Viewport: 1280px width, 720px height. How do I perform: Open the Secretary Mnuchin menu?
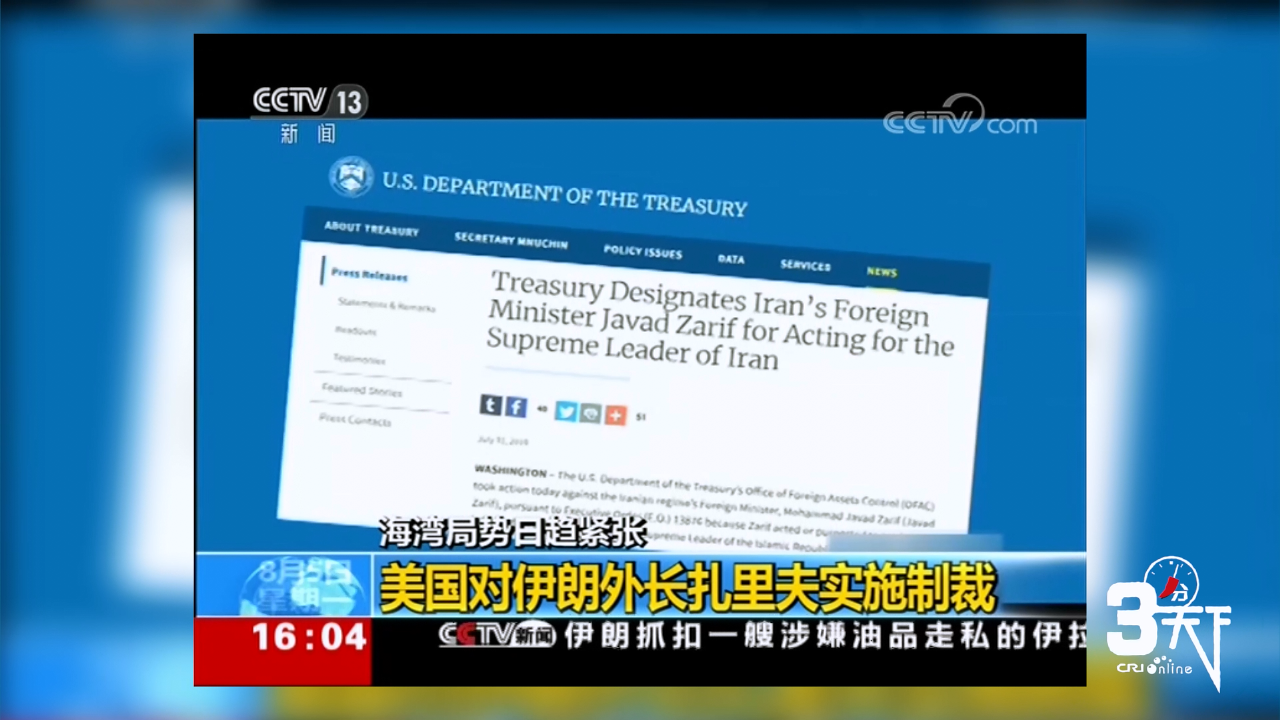click(x=511, y=241)
